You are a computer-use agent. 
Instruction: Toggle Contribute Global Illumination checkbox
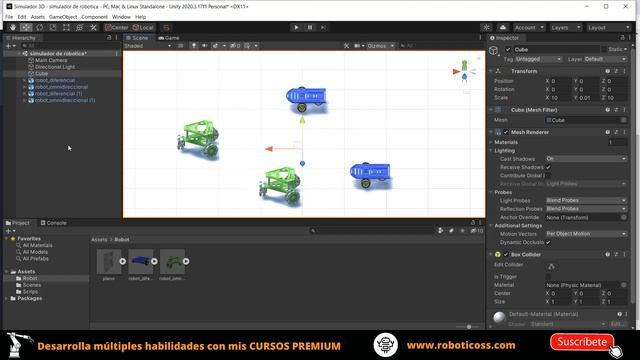[548, 176]
